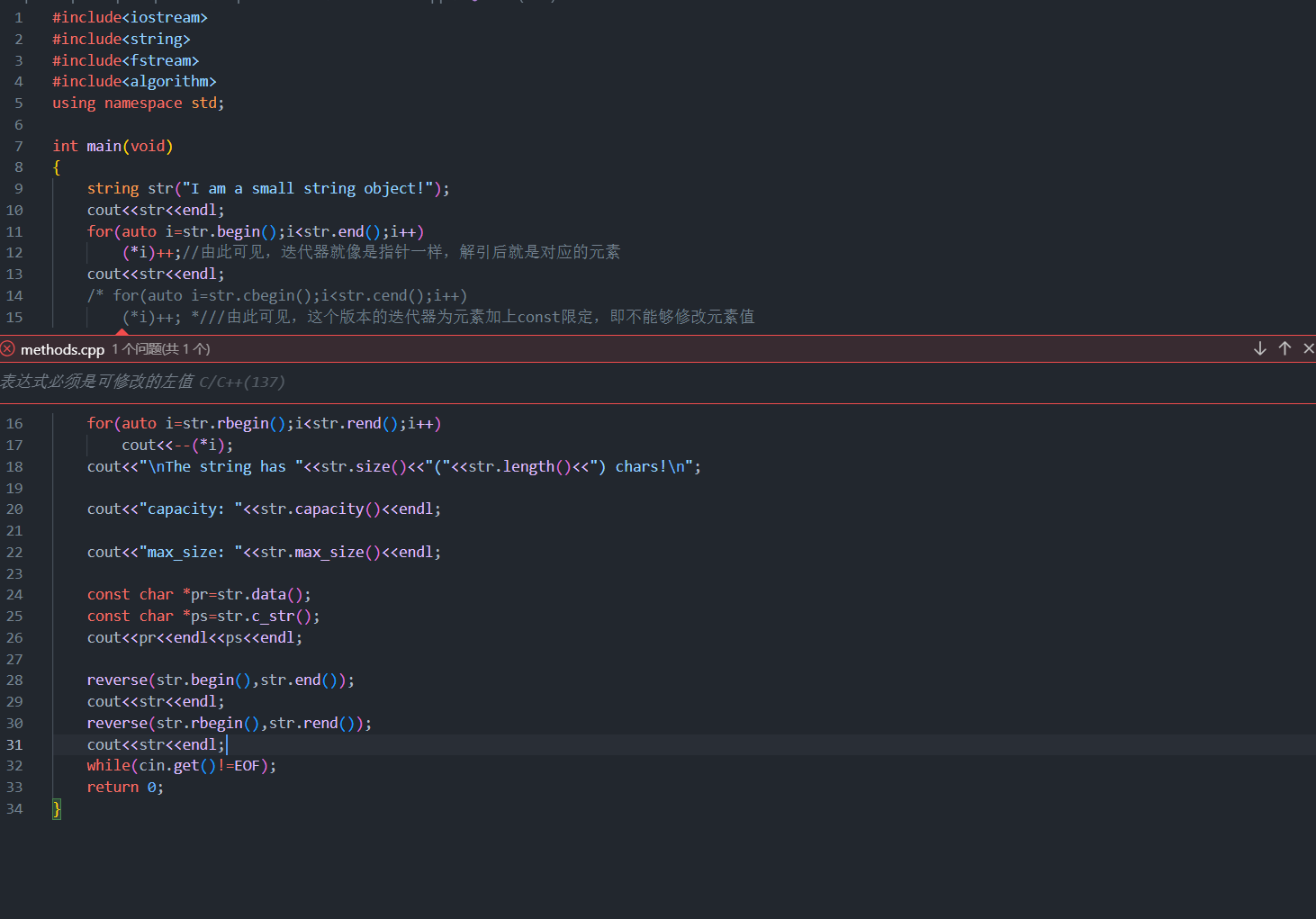Screen dimensions: 1316x919
Task: Click '#include<fstream>' line
Action: [125, 60]
